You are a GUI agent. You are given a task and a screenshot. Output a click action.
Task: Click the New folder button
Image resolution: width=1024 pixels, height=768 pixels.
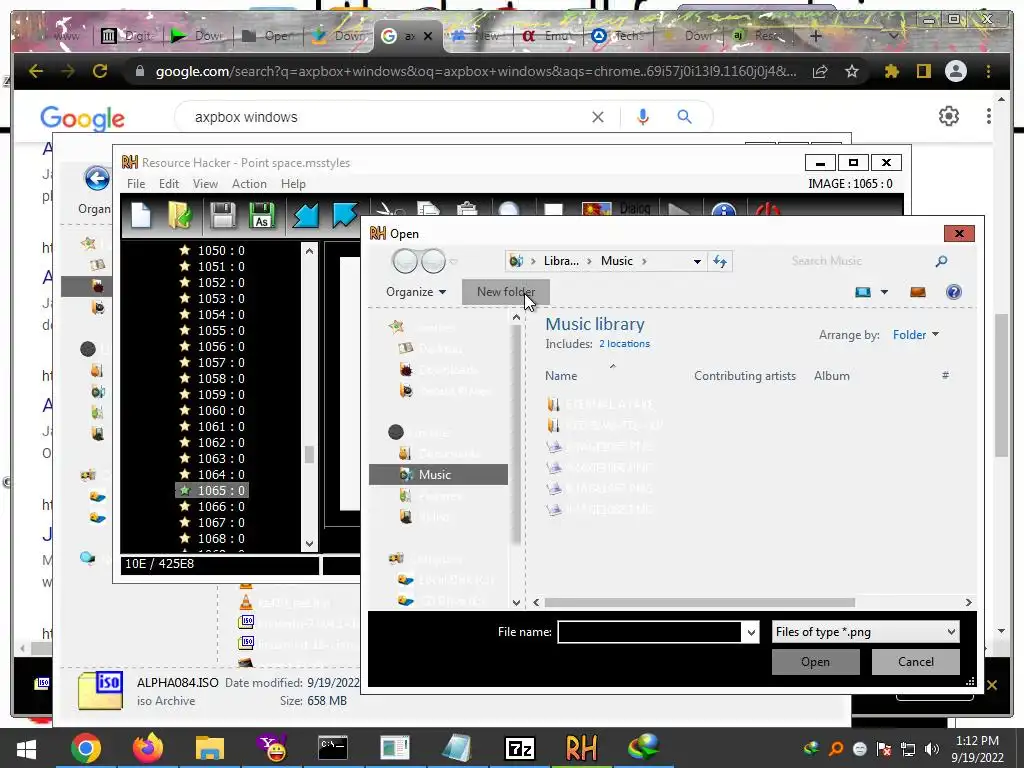tap(505, 292)
